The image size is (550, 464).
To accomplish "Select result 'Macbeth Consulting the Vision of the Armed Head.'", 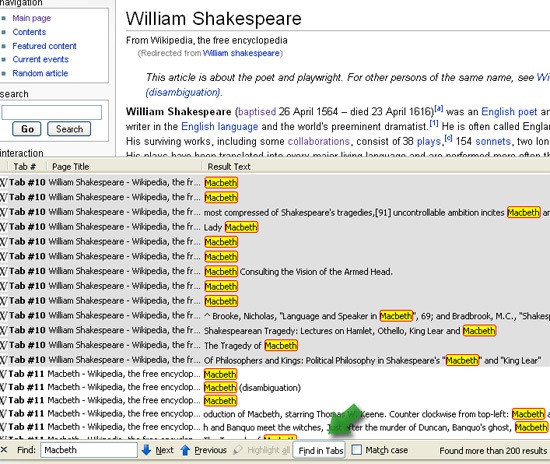I will 275,271.
